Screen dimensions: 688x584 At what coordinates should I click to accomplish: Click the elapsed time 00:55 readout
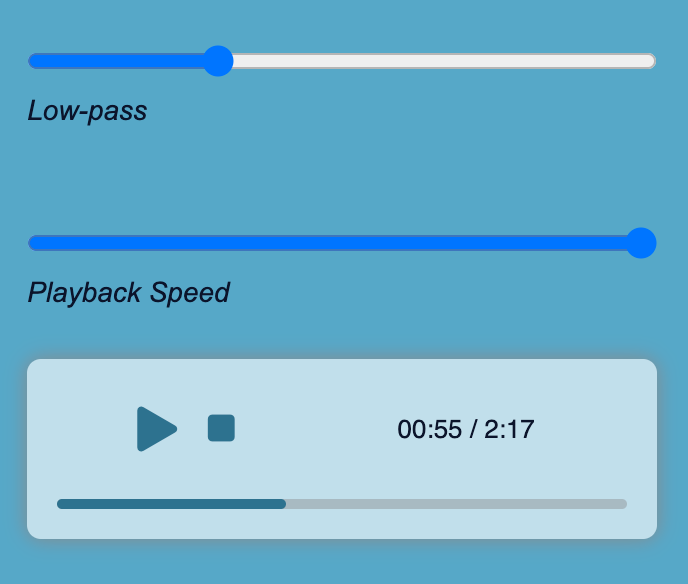coord(430,429)
